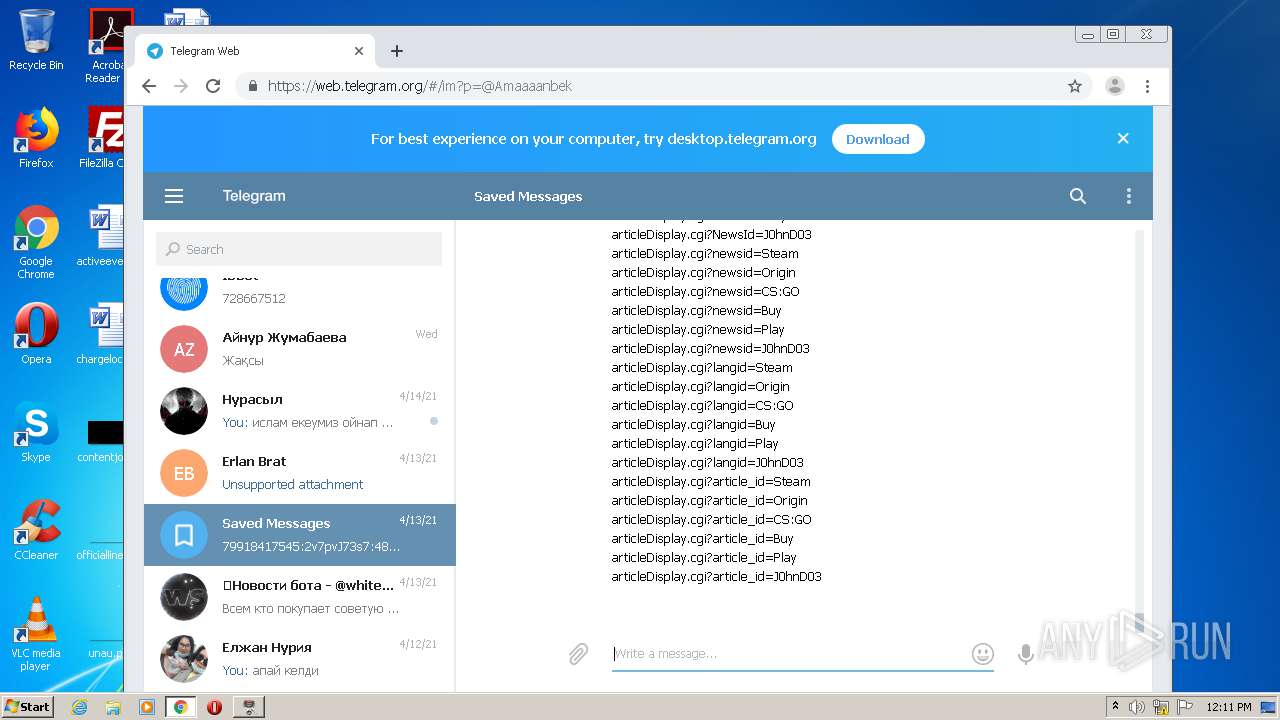
Task: Attach a file with the paperclip icon
Action: click(x=578, y=654)
